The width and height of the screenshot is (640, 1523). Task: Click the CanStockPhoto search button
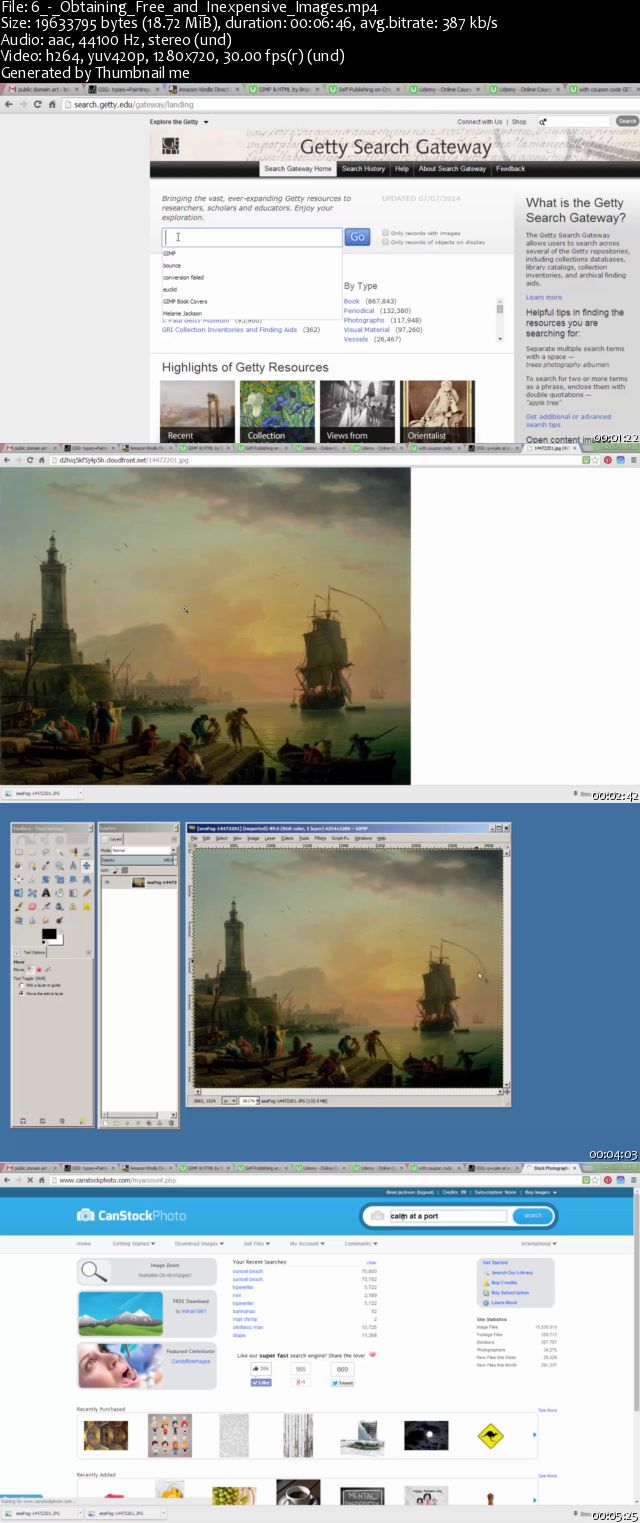pyautogui.click(x=532, y=1216)
